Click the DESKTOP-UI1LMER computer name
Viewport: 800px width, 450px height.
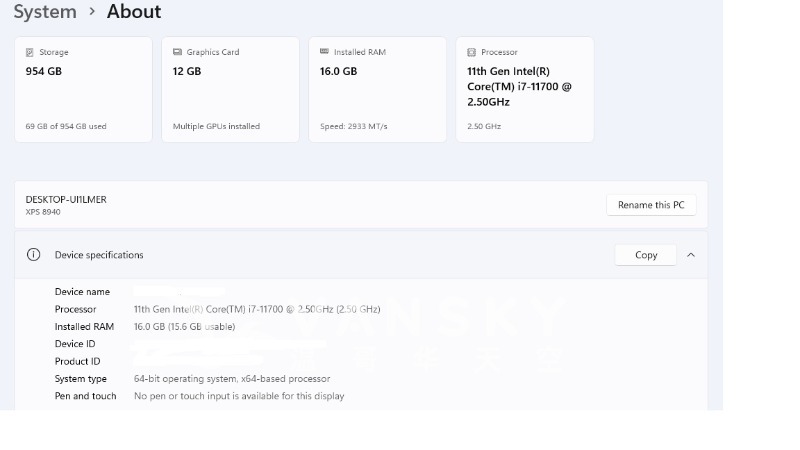coord(66,199)
